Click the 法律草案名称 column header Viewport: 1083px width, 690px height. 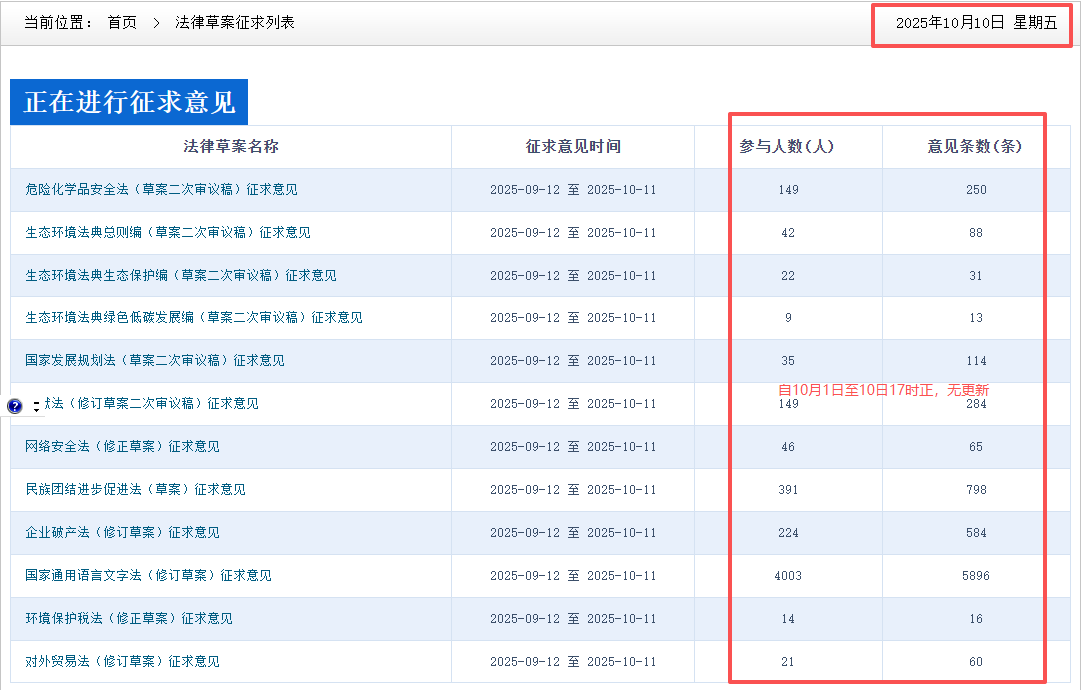point(231,146)
